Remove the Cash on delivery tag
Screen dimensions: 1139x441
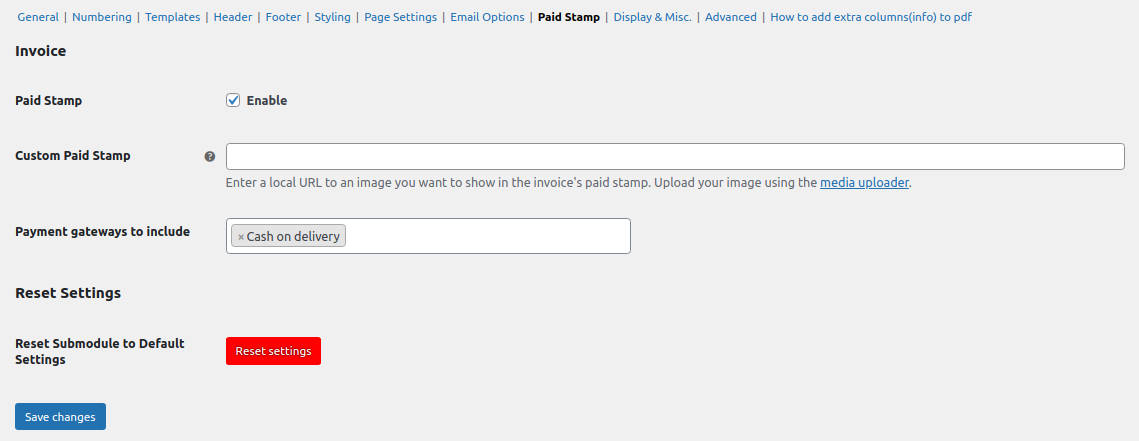[x=240, y=237]
